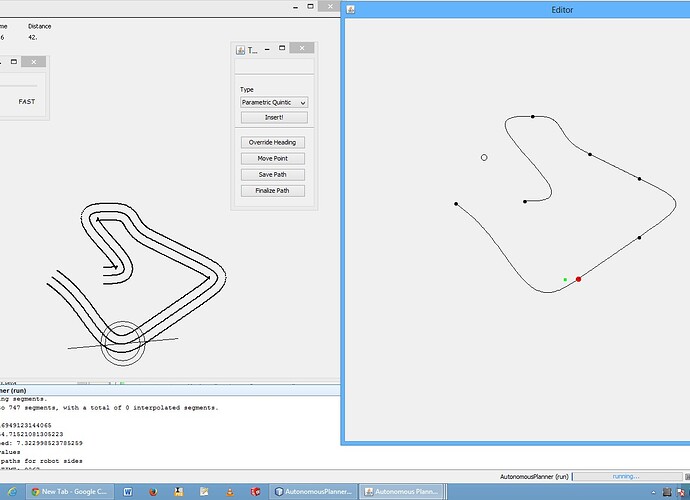Click the Java icon in the Editor title bar
The image size is (690, 500).
point(350,9)
